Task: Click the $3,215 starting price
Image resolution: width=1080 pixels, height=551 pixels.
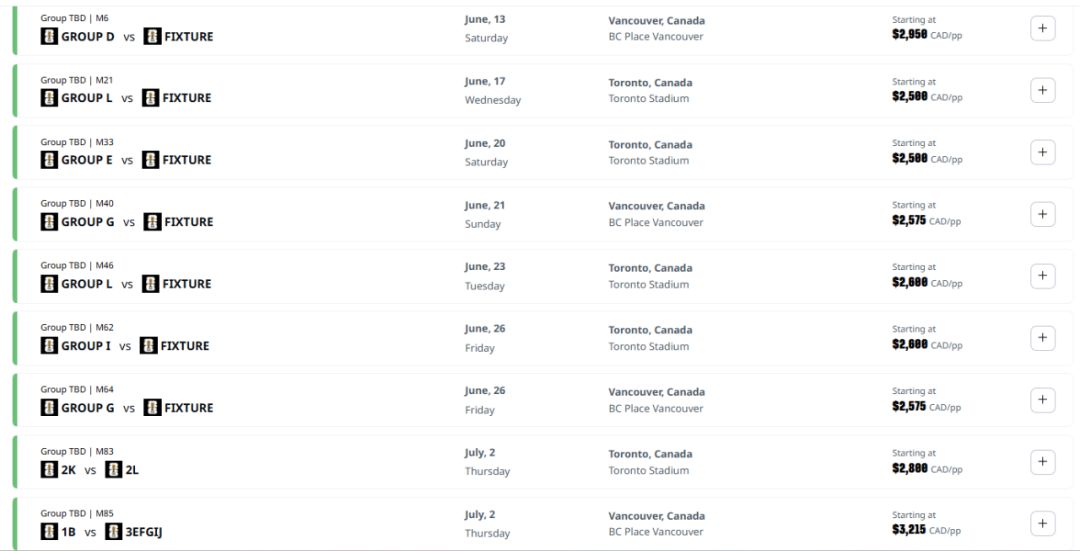Action: pos(909,530)
